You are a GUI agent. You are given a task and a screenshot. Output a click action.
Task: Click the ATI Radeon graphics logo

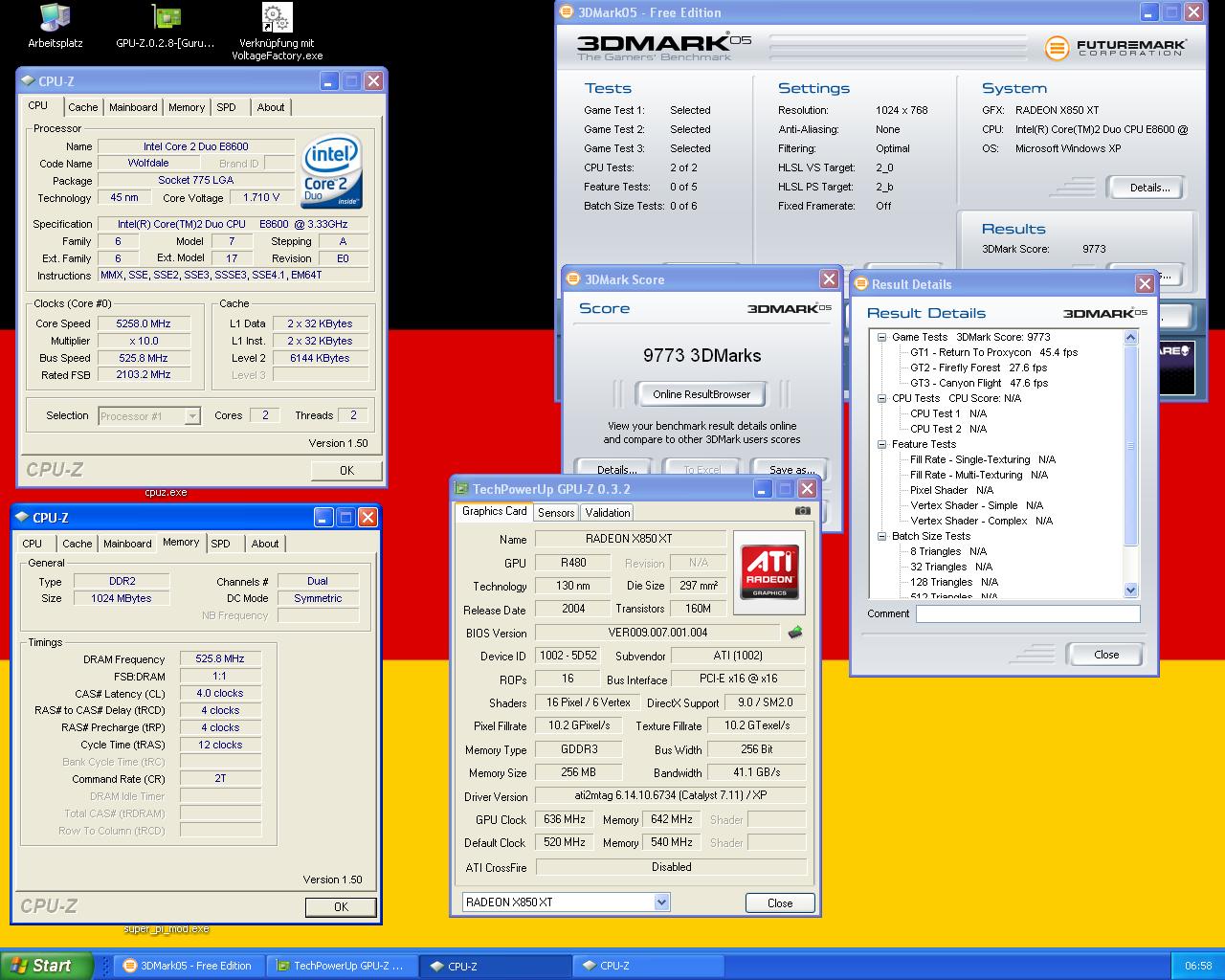click(769, 572)
